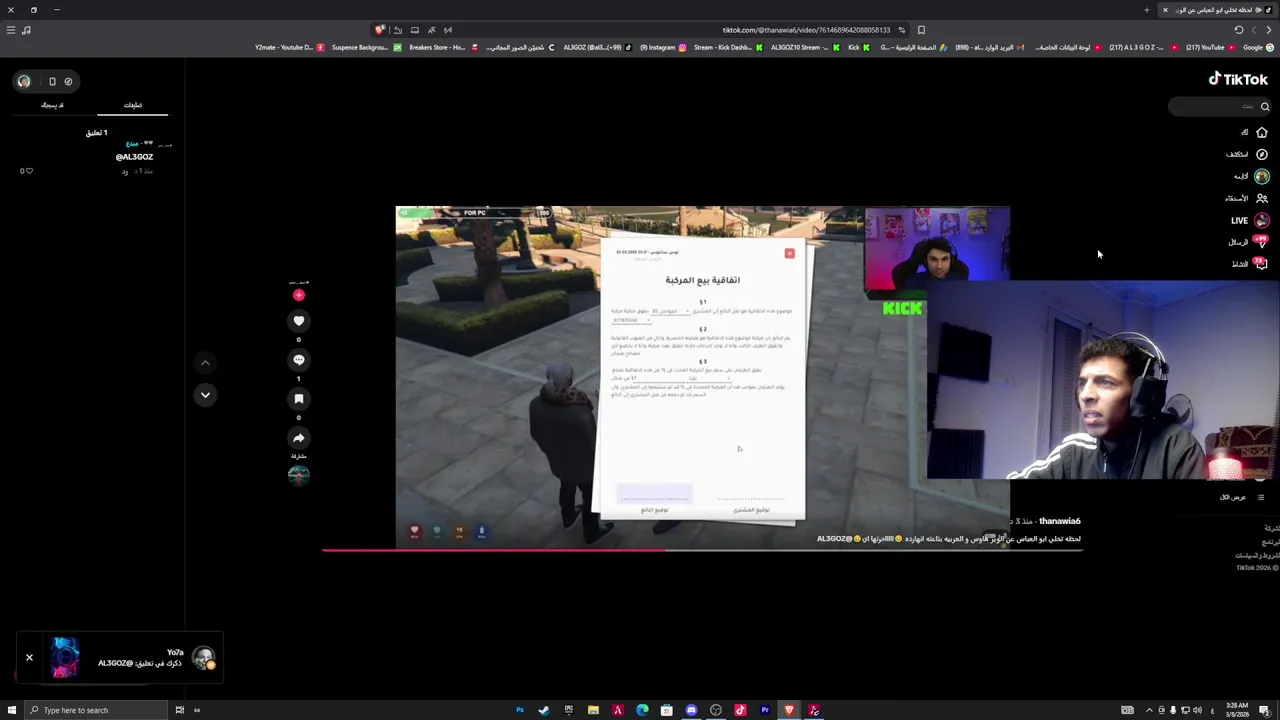This screenshot has height=720, width=1280.
Task: Open browser hamburger menu
Action: pyautogui.click(x=11, y=30)
